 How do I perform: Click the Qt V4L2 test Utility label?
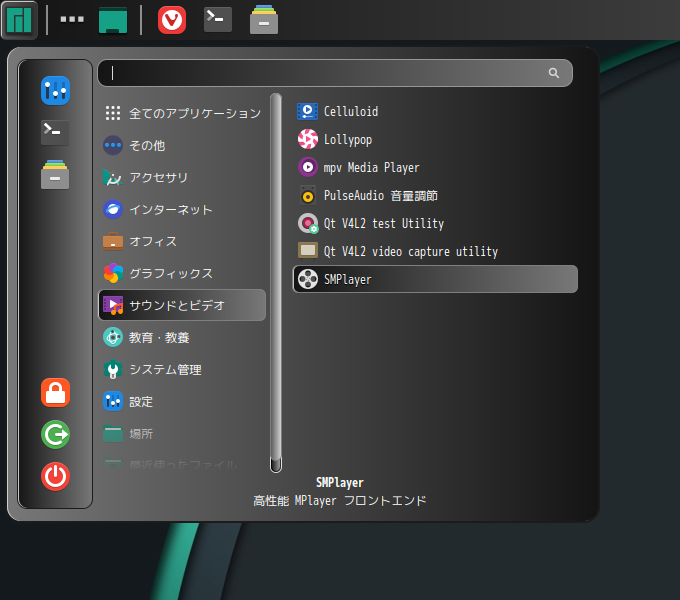click(x=384, y=223)
